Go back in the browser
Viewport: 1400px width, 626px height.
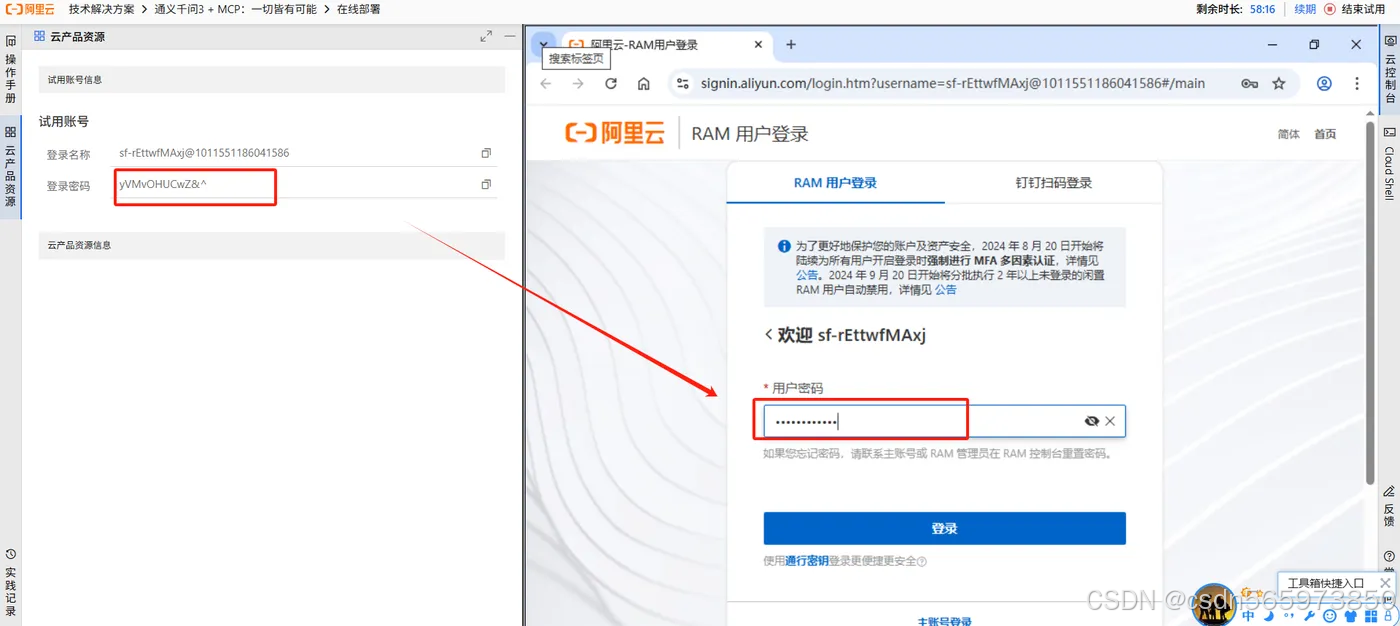[x=546, y=84]
